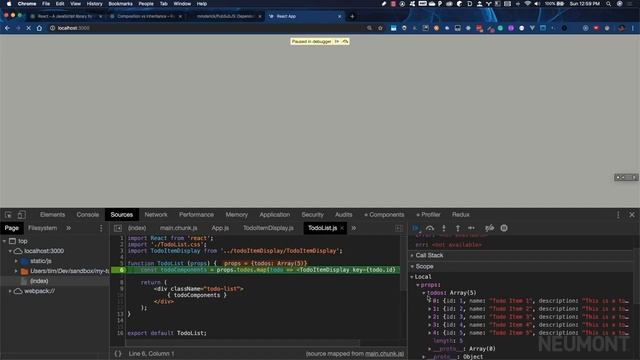Open the React Profiler panel
Viewport: 640px width, 360px height.
428,215
